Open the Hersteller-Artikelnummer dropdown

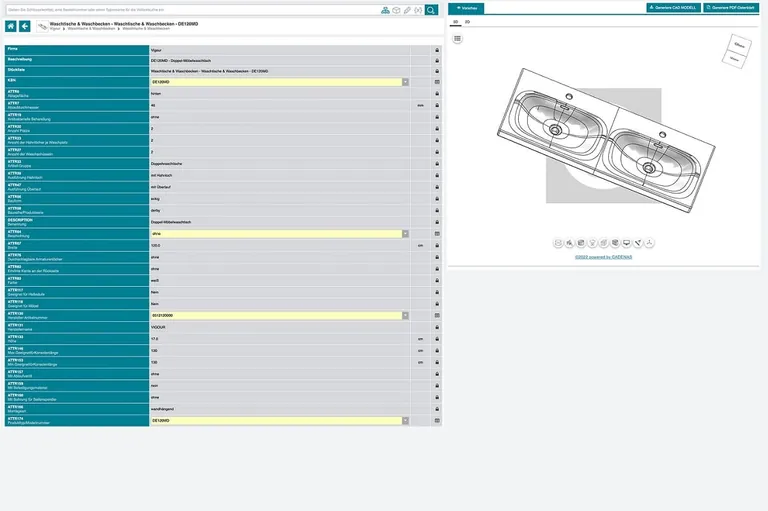tap(405, 315)
